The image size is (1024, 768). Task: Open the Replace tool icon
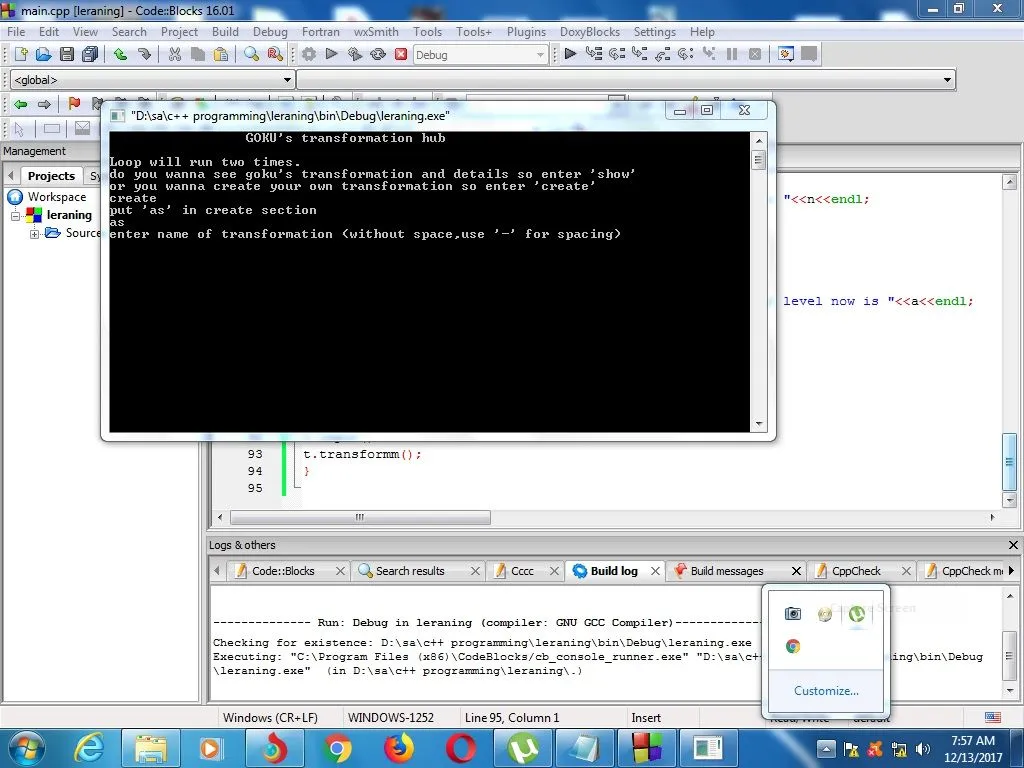(x=275, y=54)
